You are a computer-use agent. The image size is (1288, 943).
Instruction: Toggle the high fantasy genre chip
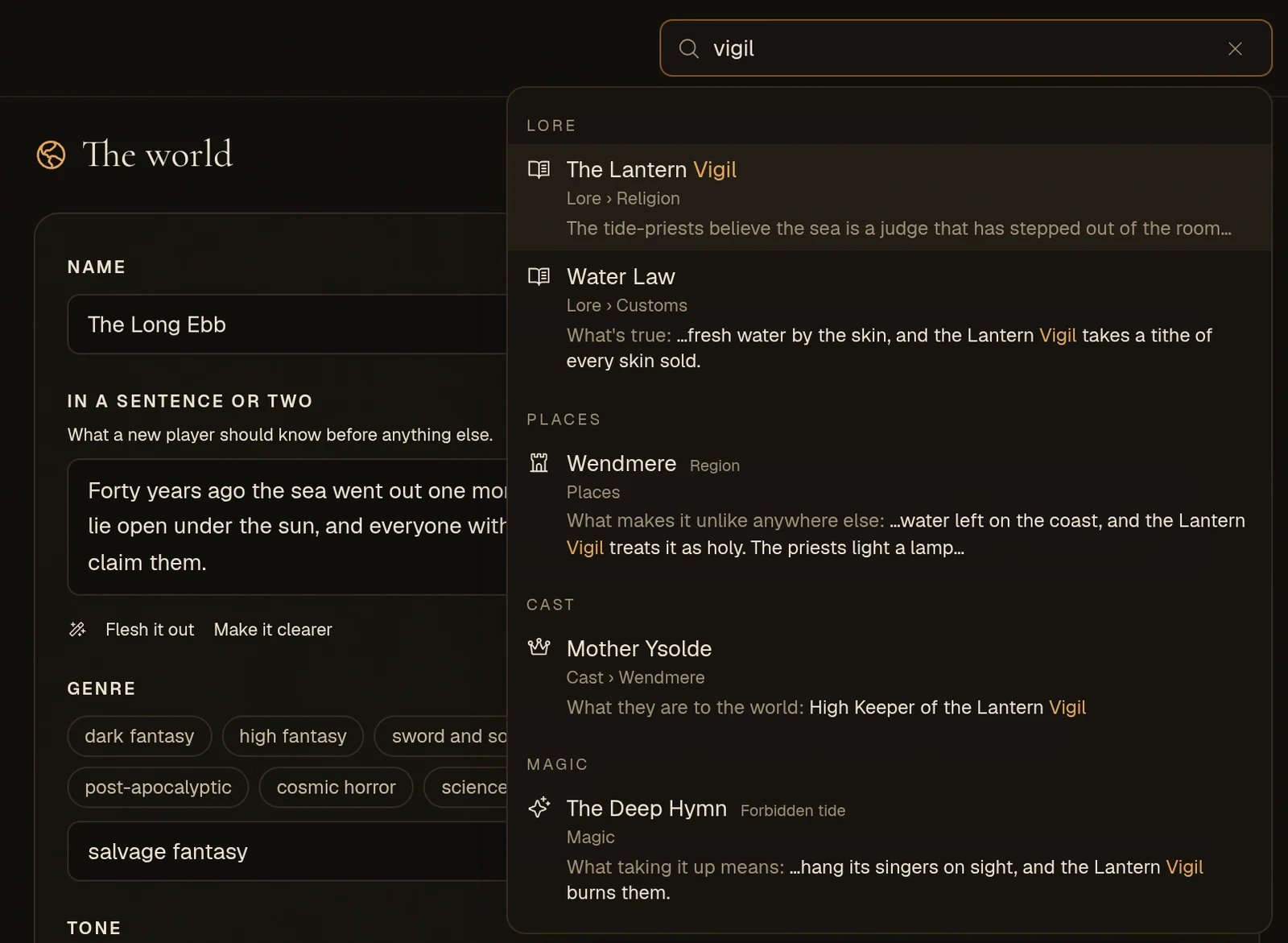tap(293, 736)
